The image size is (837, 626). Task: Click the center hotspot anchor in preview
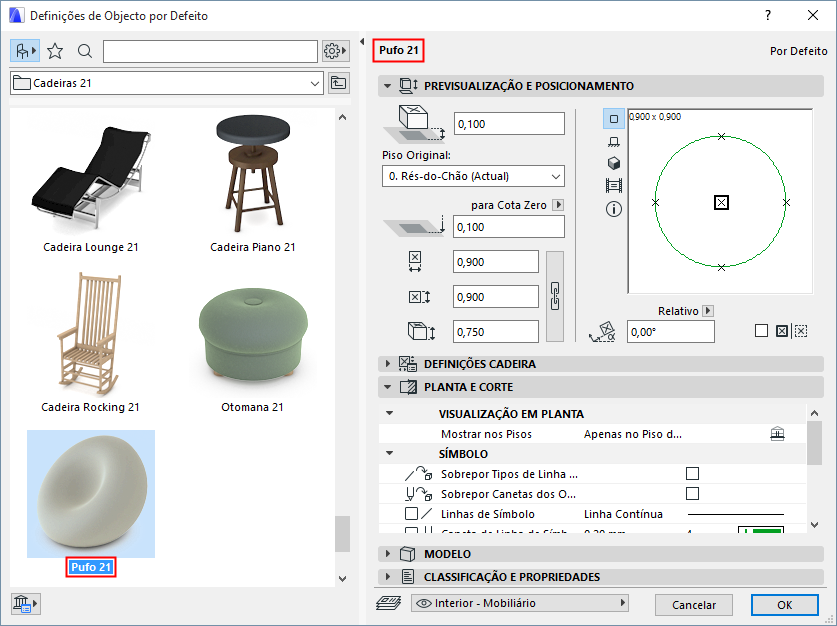tap(721, 202)
